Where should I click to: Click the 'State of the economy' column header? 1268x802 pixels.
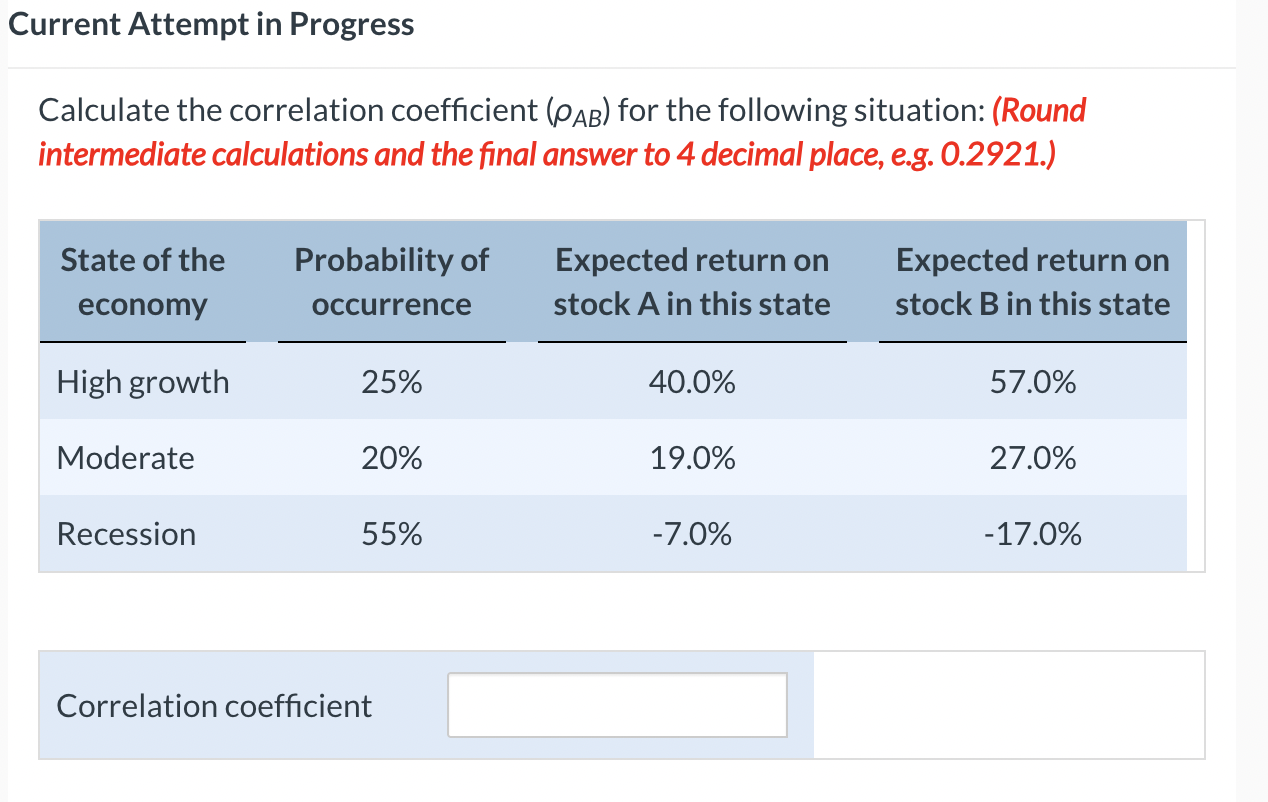142,281
